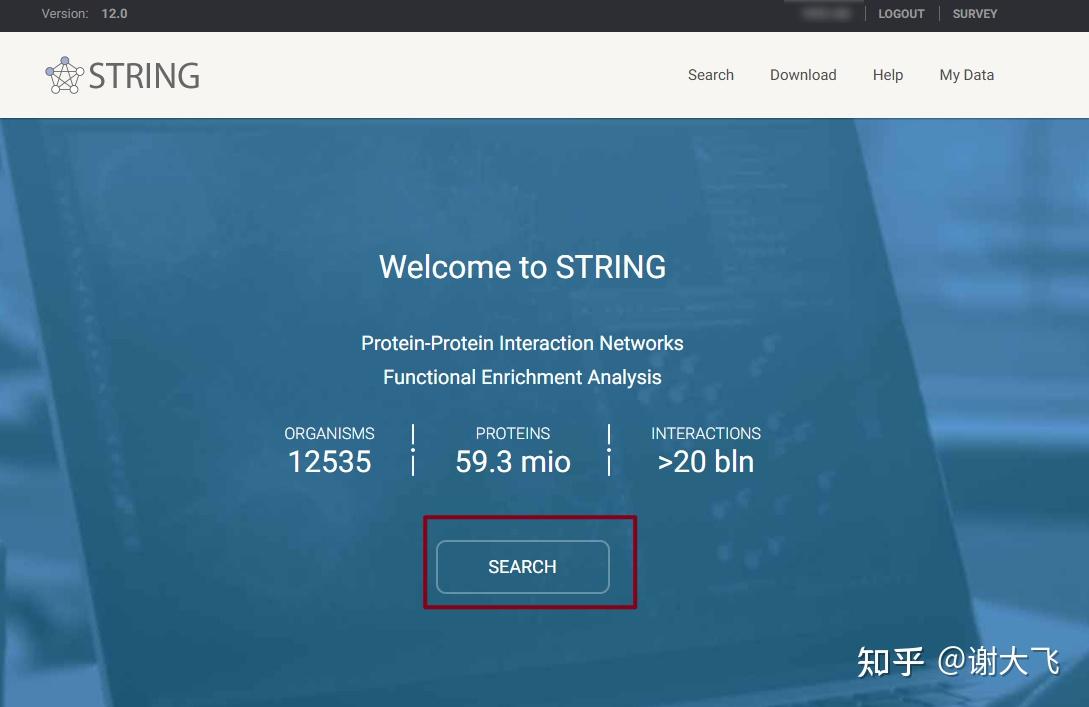The width and height of the screenshot is (1089, 707).
Task: Select the 'Welcome to STRING' heading
Action: 522,267
